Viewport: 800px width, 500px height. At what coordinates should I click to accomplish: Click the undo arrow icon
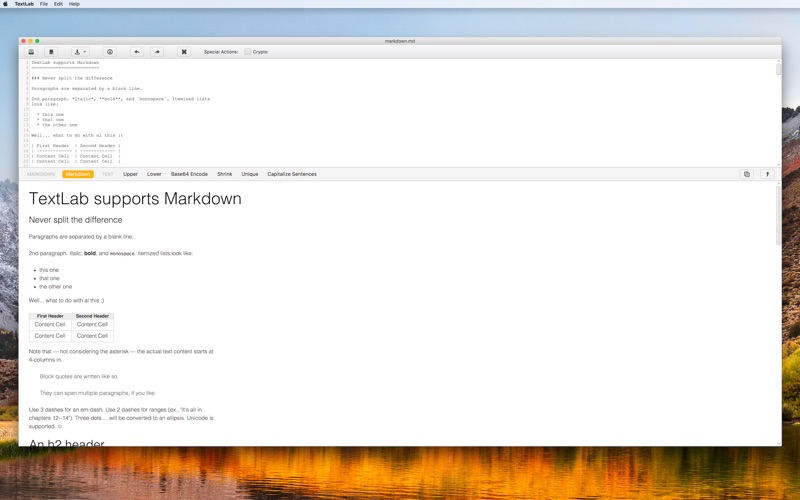[137, 52]
